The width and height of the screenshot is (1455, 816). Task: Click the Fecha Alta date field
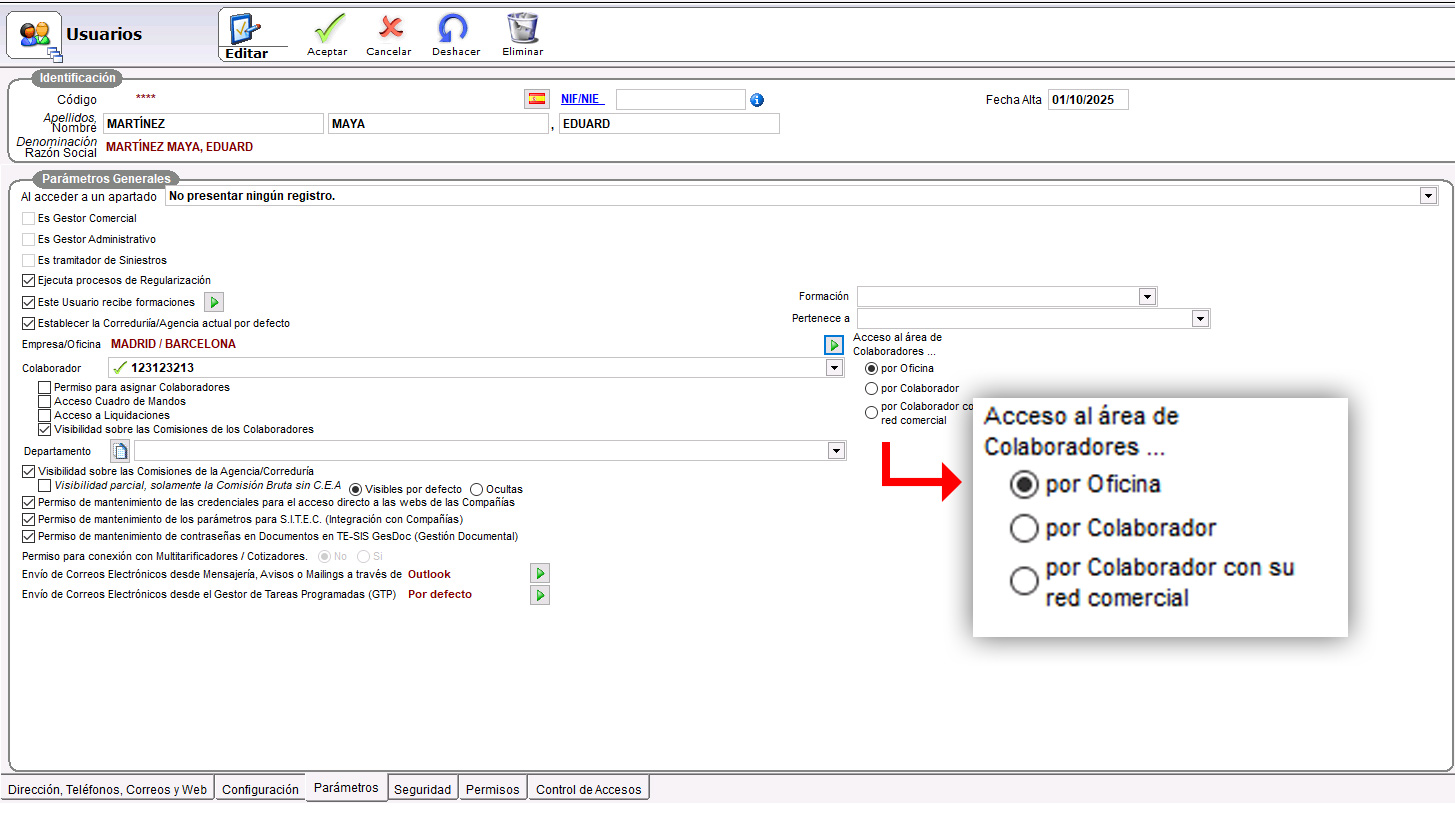1087,100
